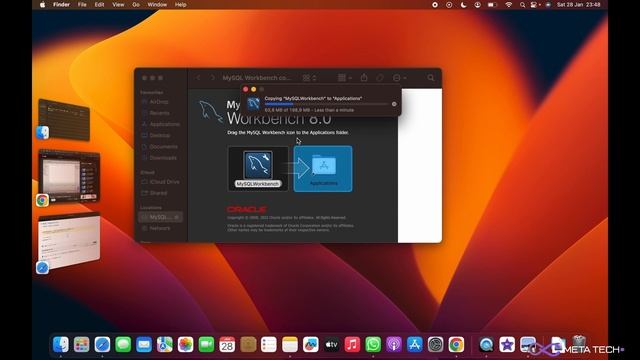Open Reminders from the Dock

tap(269, 344)
